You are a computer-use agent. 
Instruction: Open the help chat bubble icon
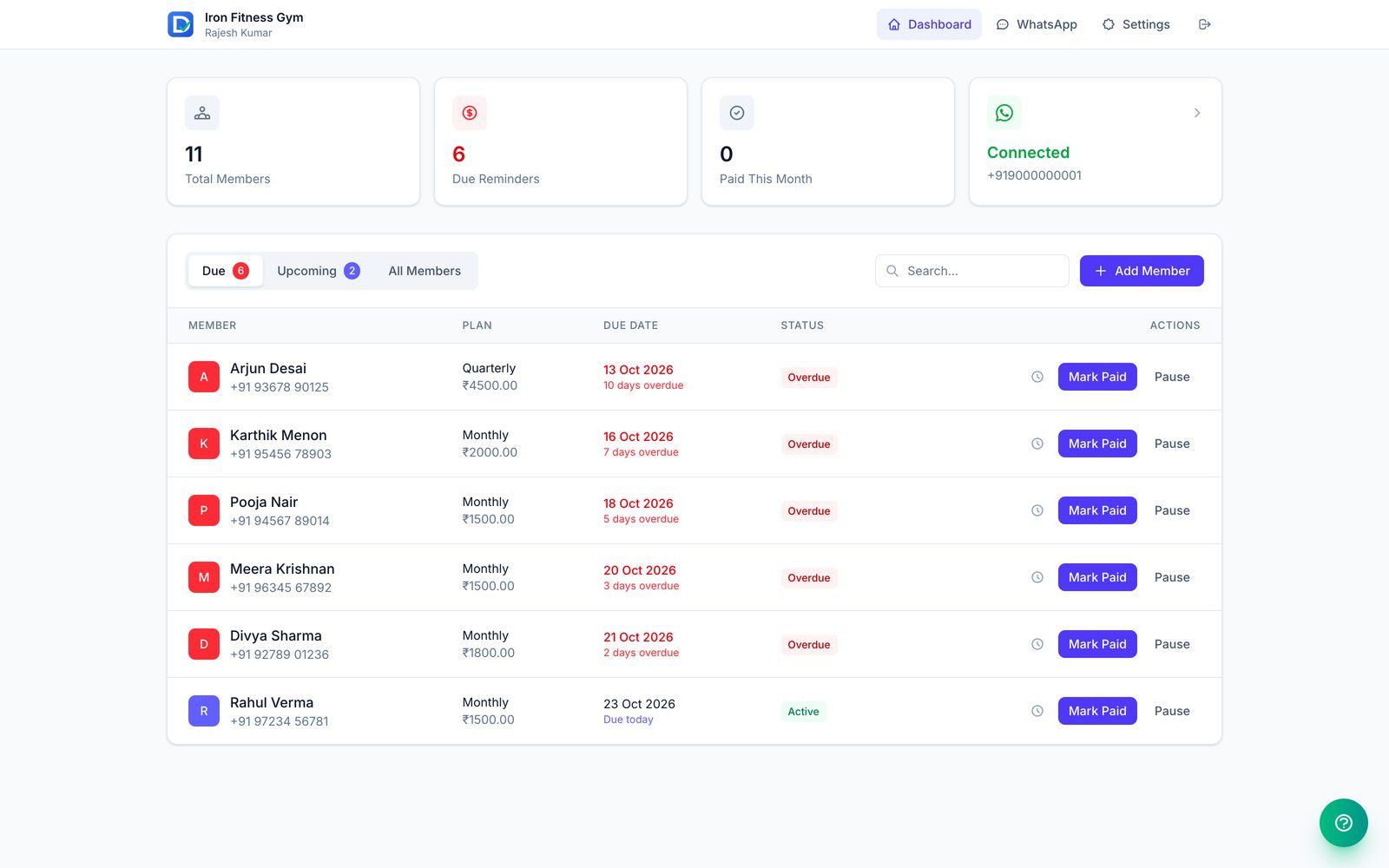tap(1343, 822)
